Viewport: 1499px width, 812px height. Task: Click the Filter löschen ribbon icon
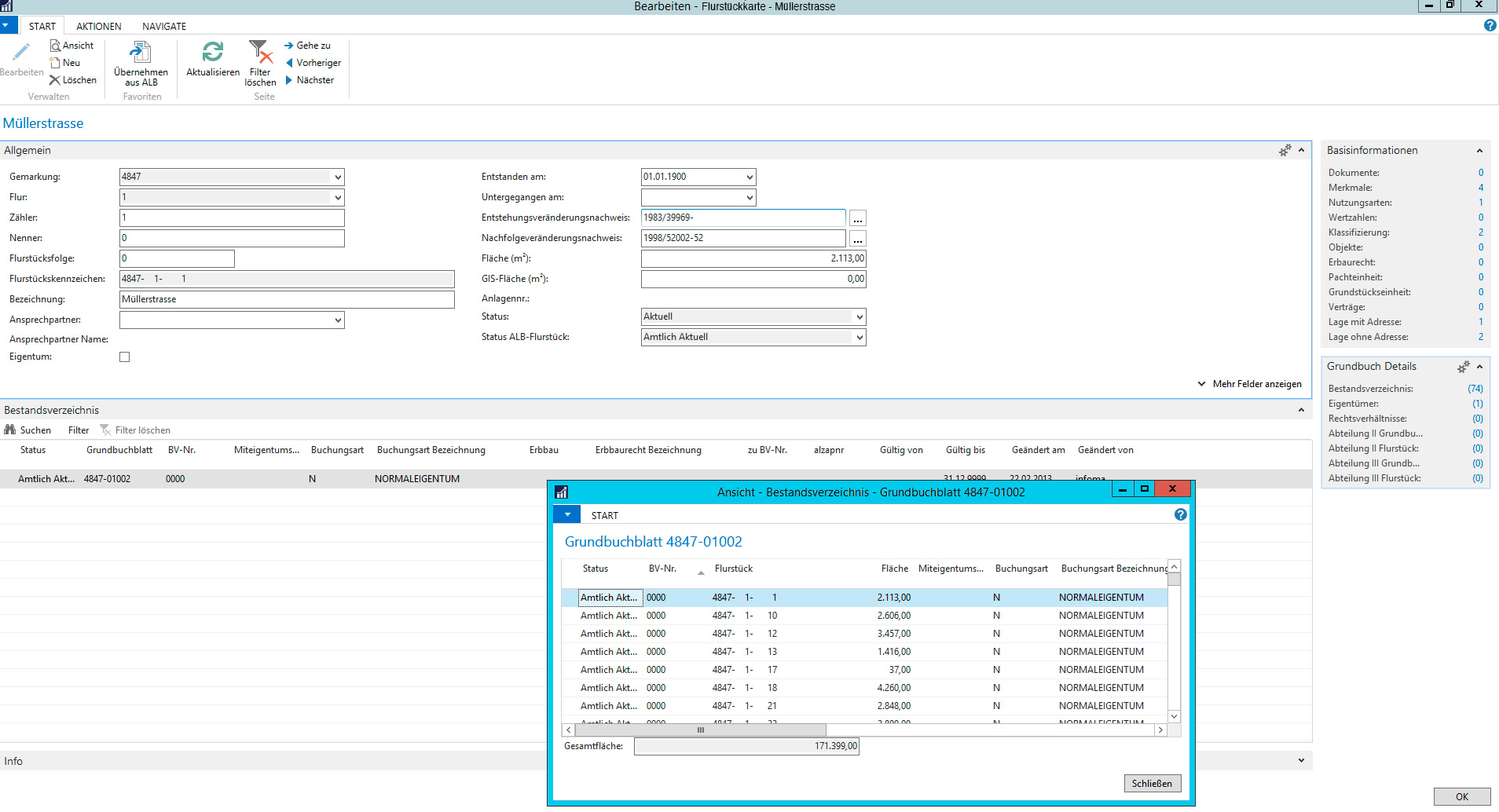pos(260,53)
